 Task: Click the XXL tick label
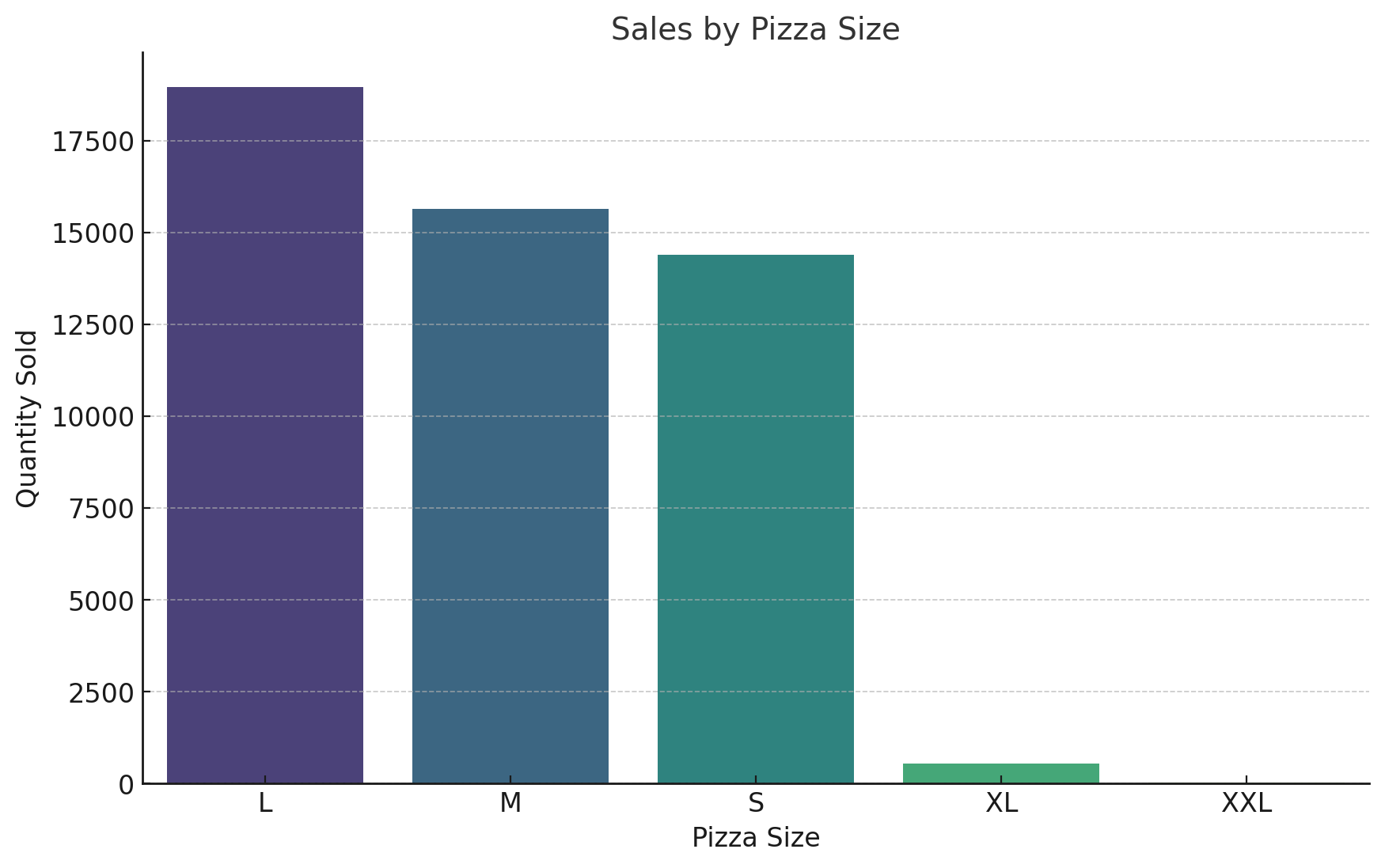pos(1246,803)
